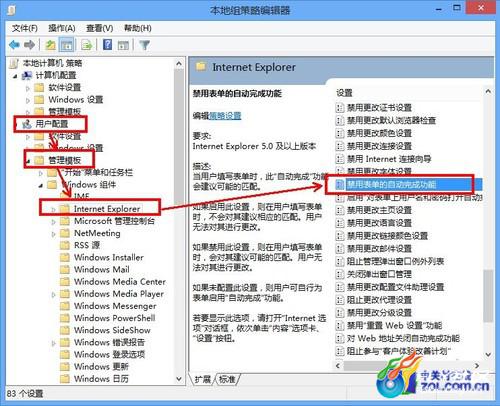Viewport: 500px width, 406px height.
Task: Click the Export list toolbar icon
Action: [87, 45]
